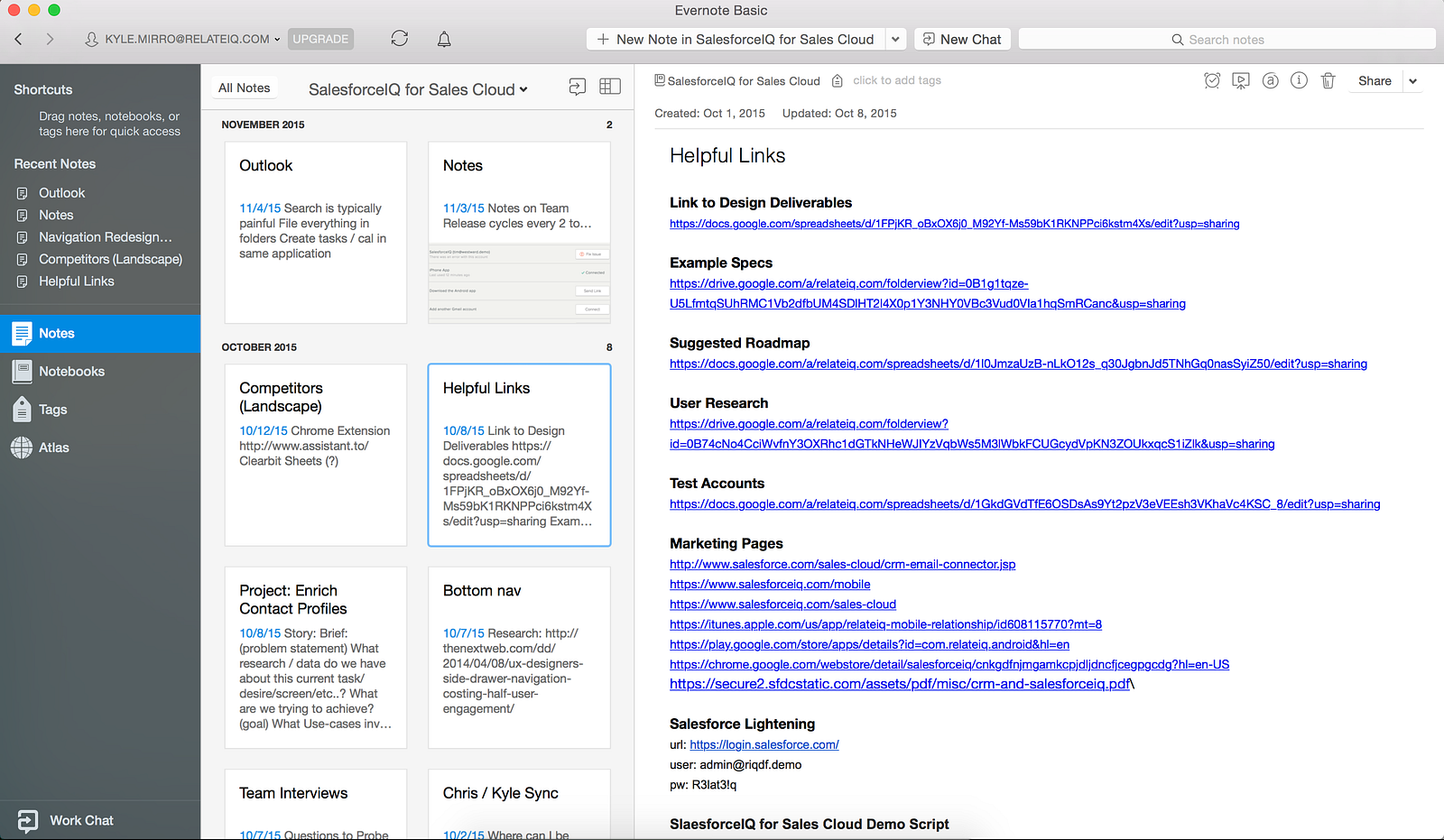Open the Test Accounts spreadsheet link

click(1025, 504)
